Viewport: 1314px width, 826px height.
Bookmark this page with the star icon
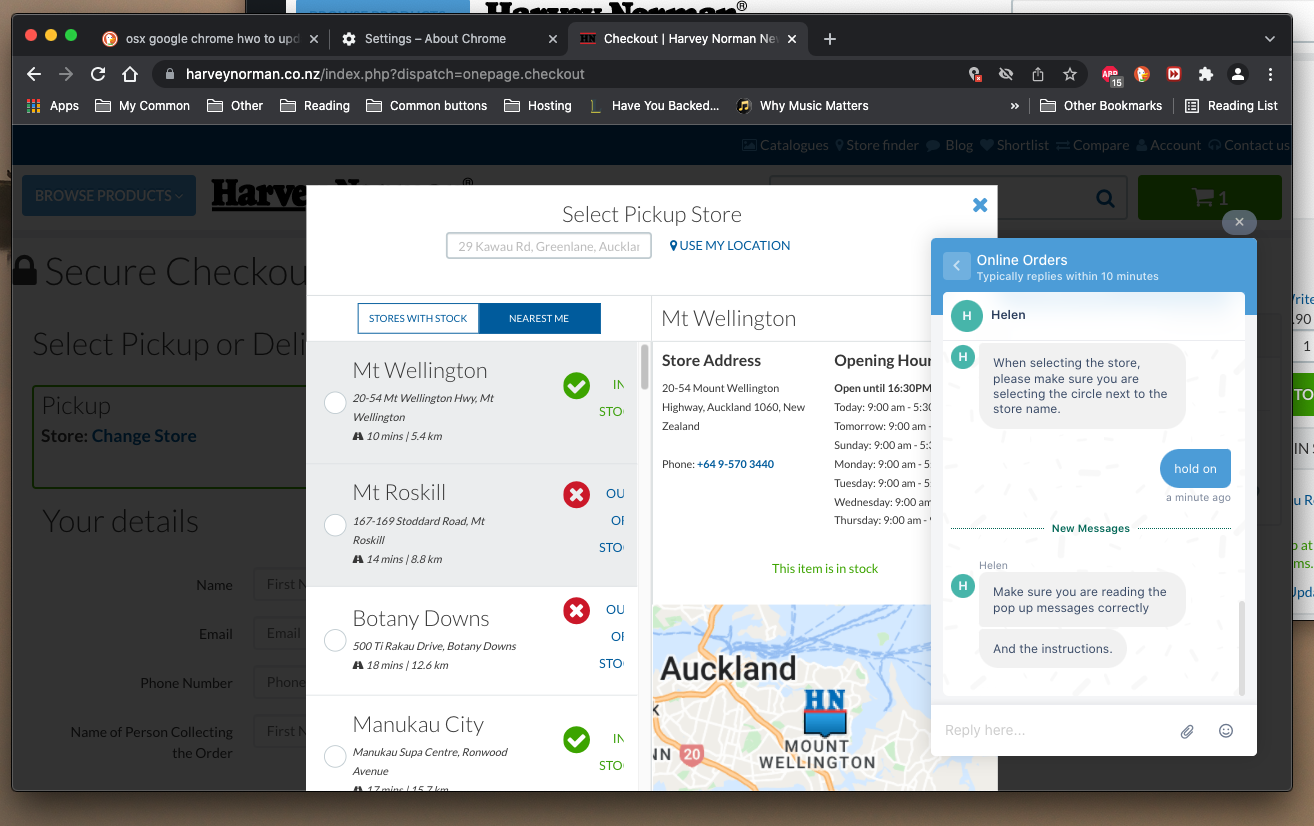click(x=1070, y=74)
